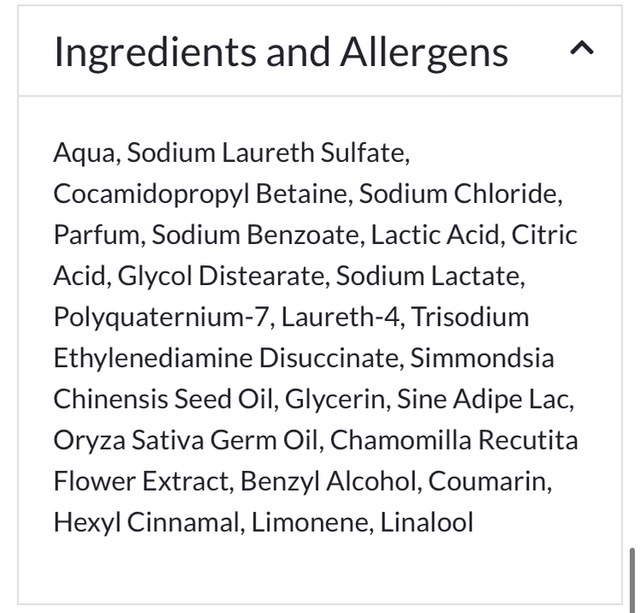The height and width of the screenshot is (613, 640).
Task: Click Sodium Laureth Sulfate text
Action: click(x=267, y=153)
